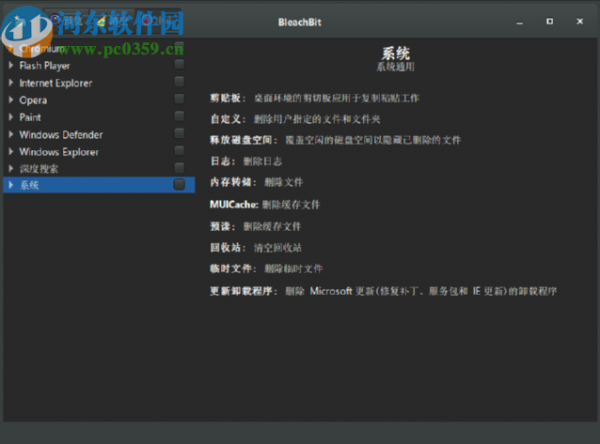Expand the selected 系统 tree node
Viewport: 600px width, 444px height.
coord(11,185)
